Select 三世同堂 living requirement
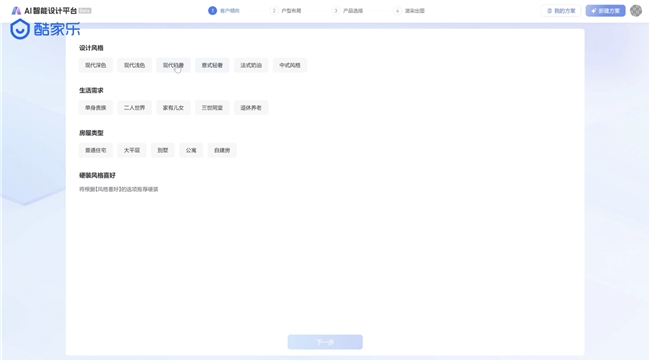Viewport: 650px width, 361px height. coord(212,108)
